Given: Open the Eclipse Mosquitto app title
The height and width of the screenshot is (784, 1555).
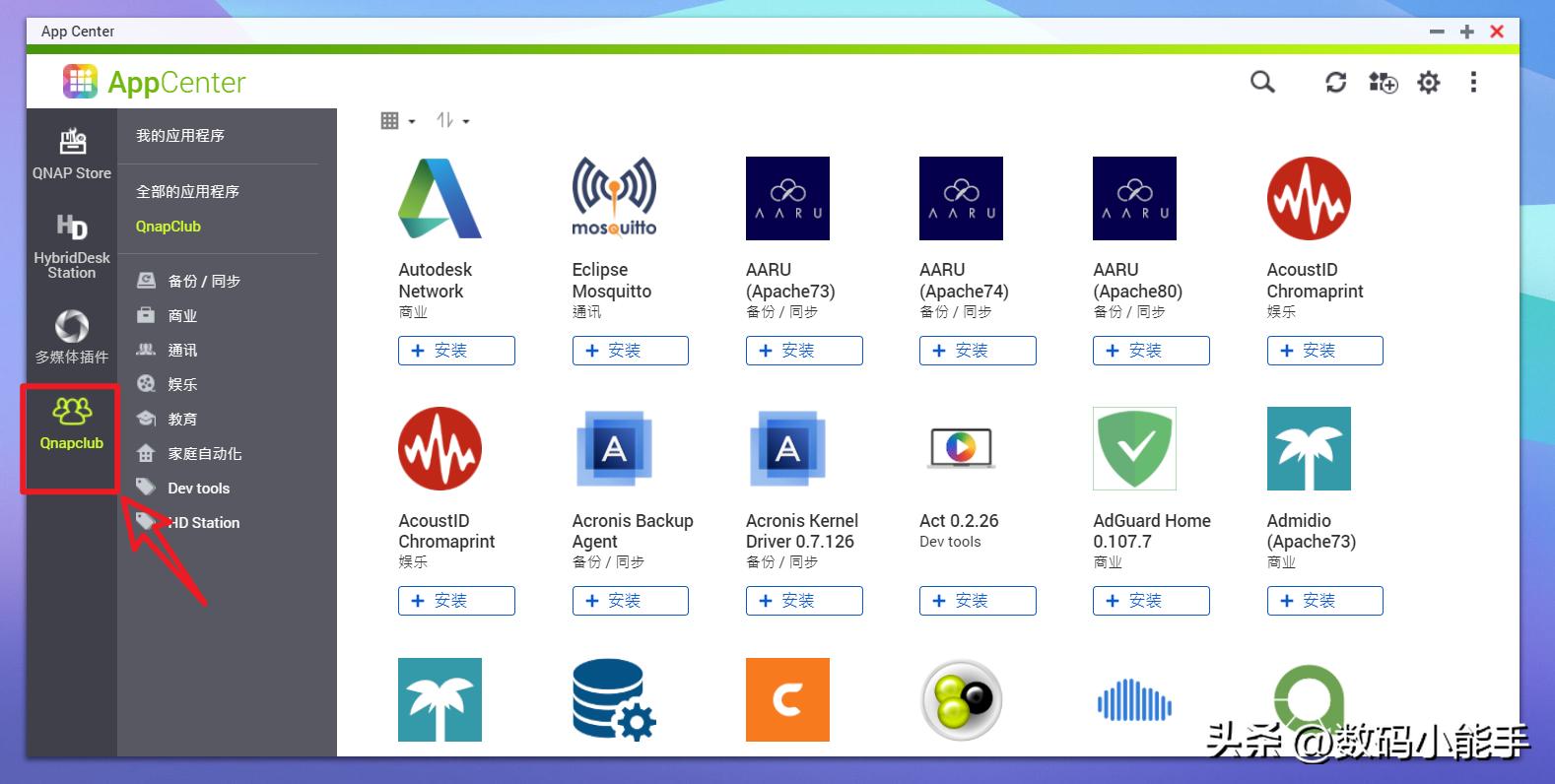Looking at the screenshot, I should coord(612,281).
